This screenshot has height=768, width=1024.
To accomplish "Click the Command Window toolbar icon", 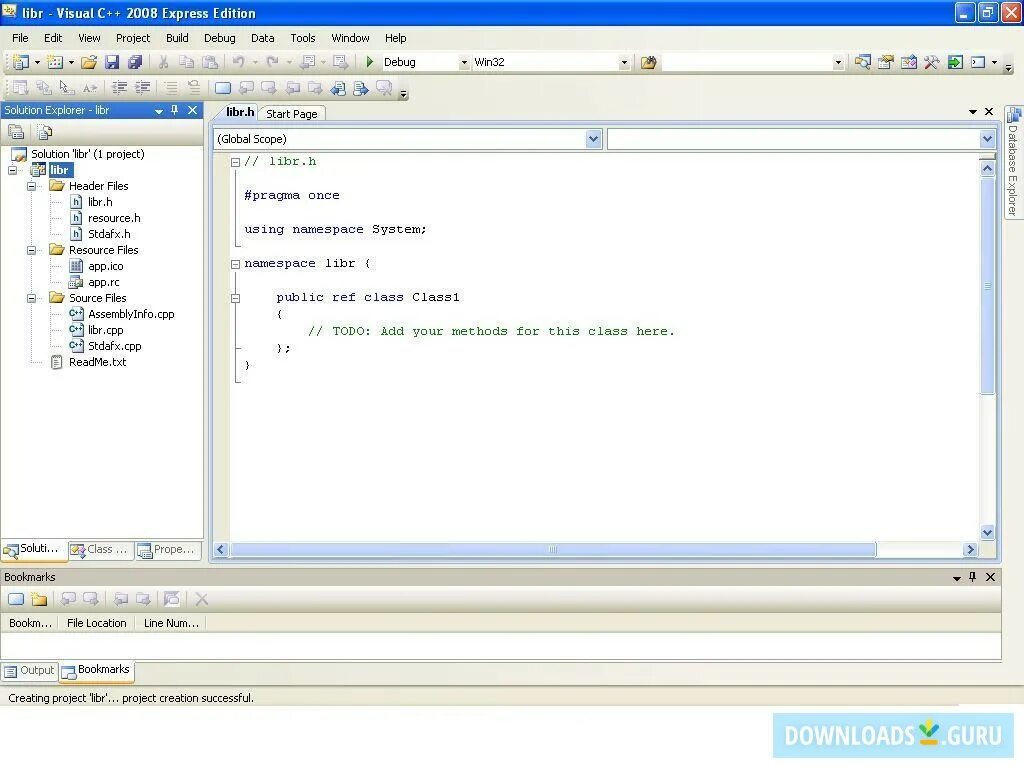I will coord(978,62).
